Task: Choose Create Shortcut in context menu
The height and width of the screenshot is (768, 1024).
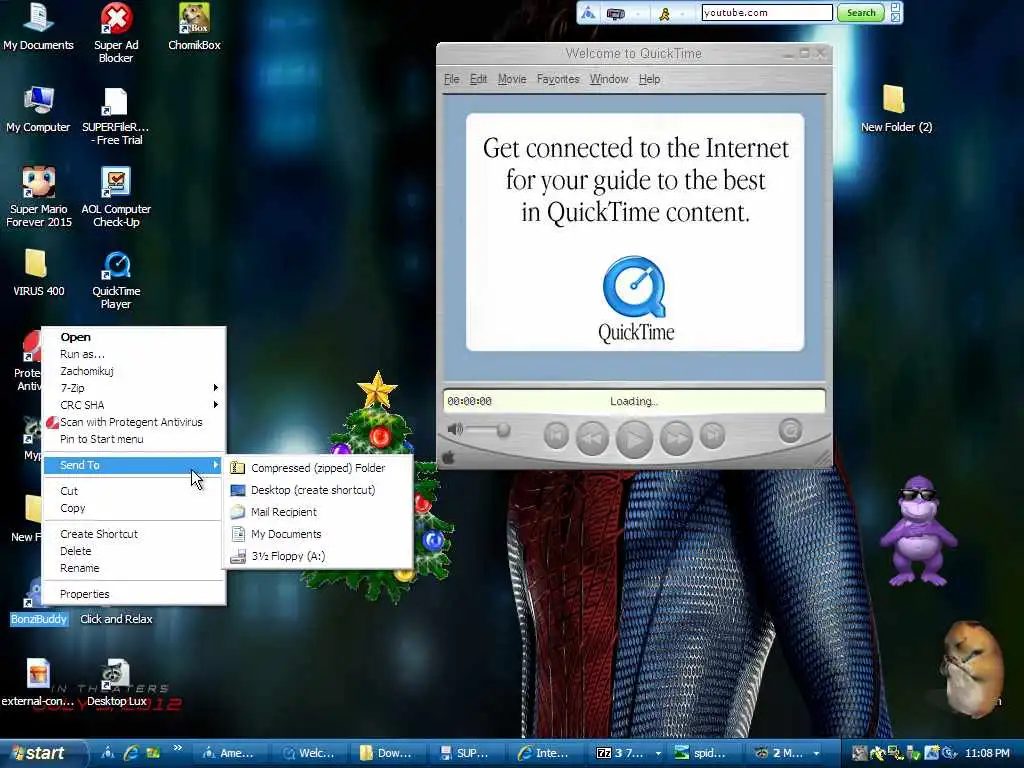Action: (x=134, y=534)
